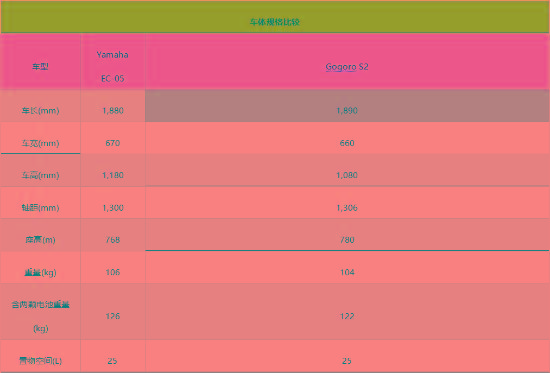Click the Gogoro S2 storage value 25
This screenshot has width=550, height=373.
pyautogui.click(x=347, y=361)
